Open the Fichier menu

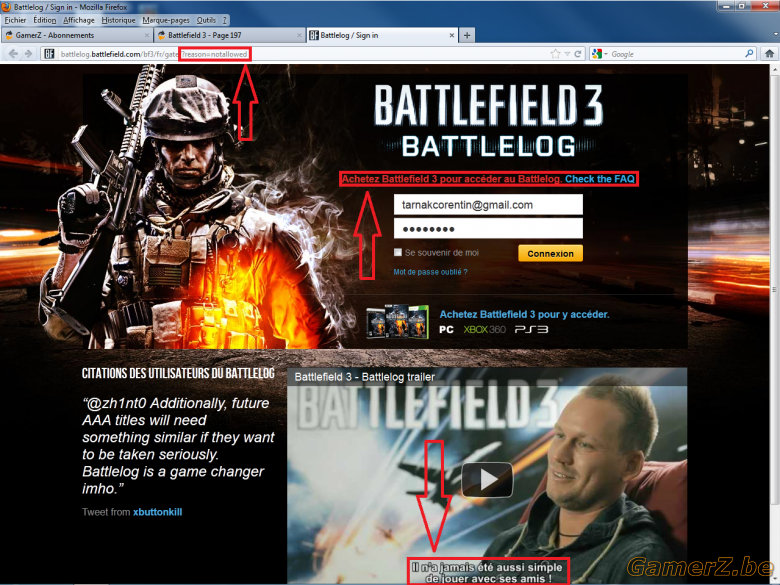(15, 20)
